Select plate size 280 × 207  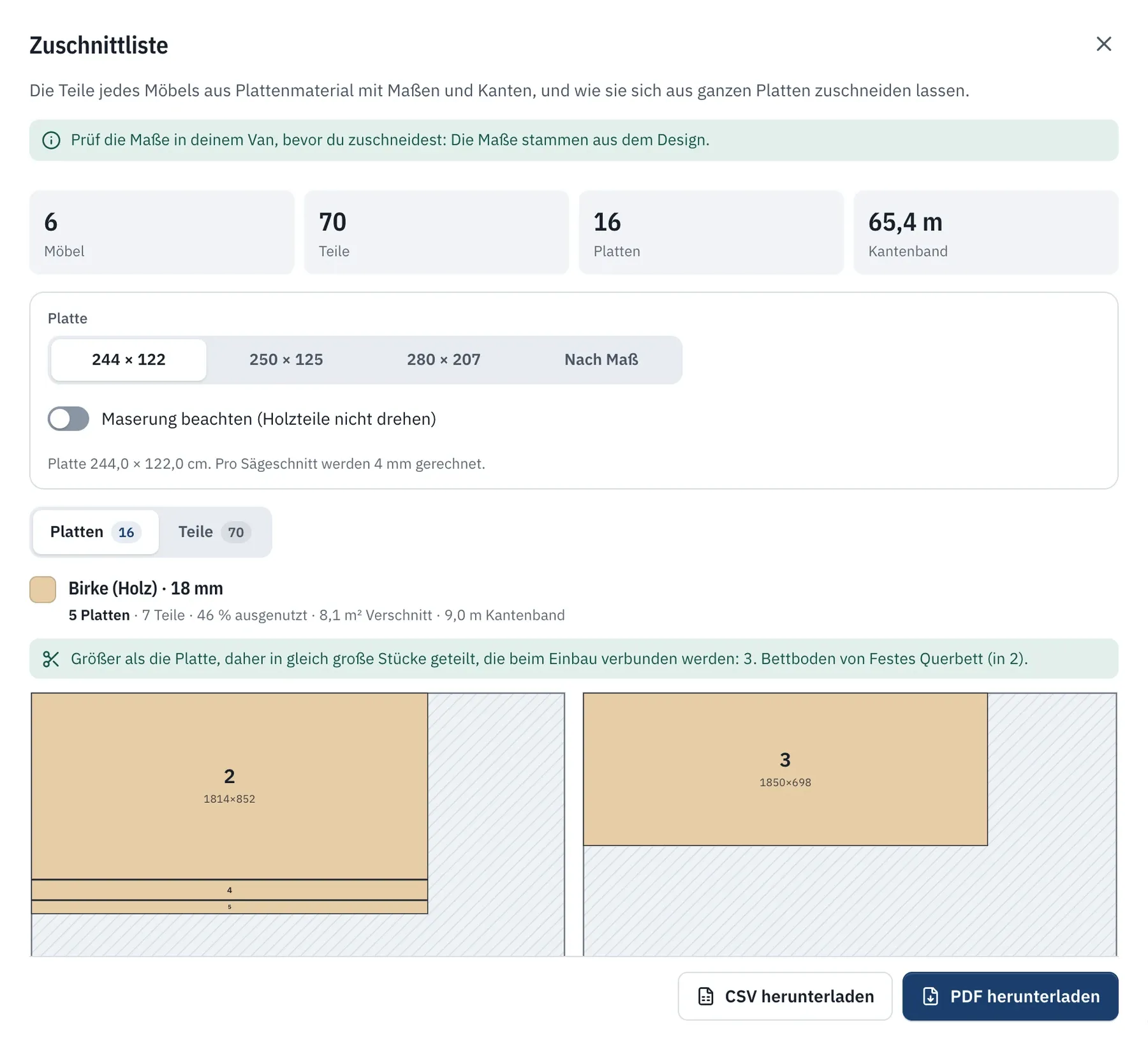pyautogui.click(x=444, y=360)
